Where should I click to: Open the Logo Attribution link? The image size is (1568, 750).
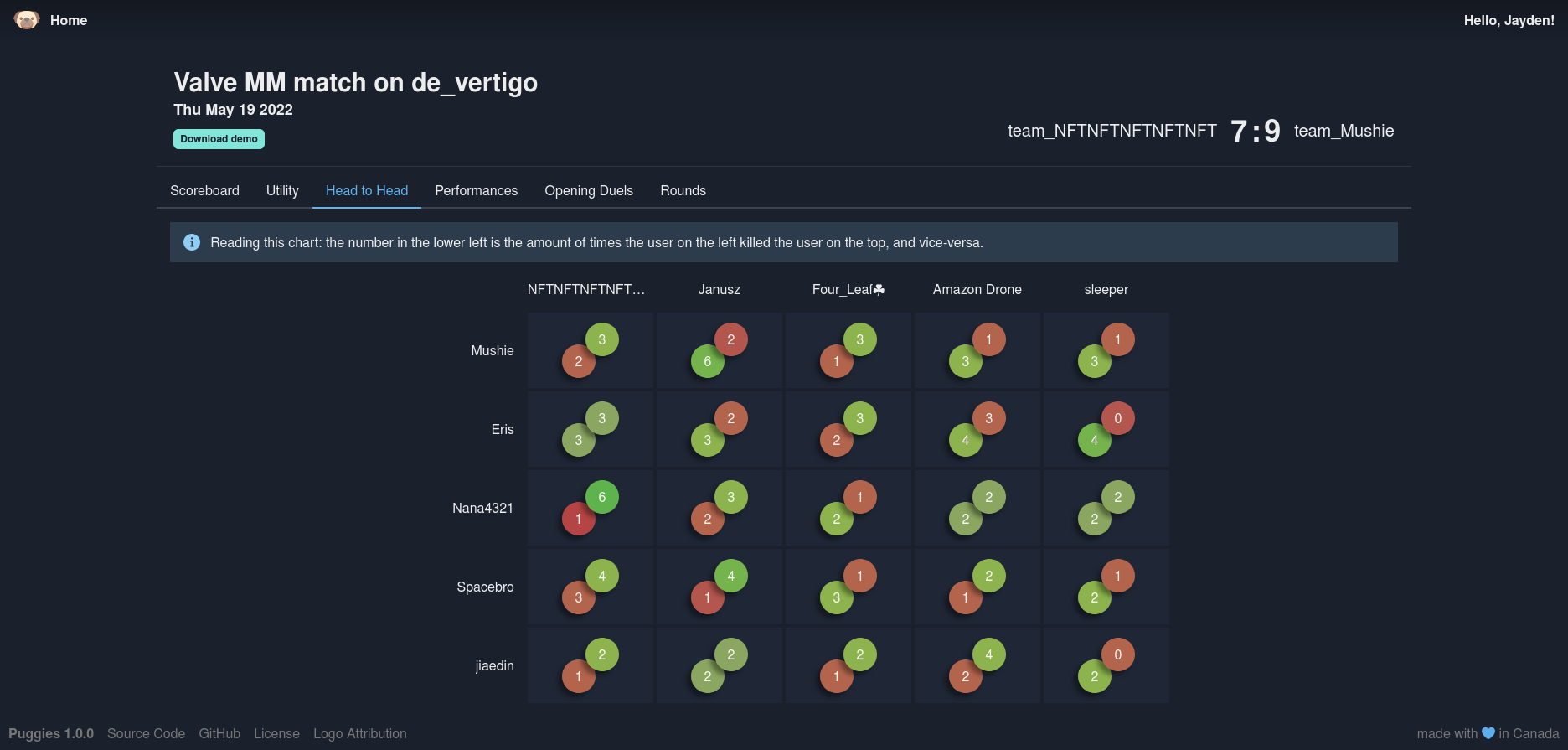pos(360,733)
